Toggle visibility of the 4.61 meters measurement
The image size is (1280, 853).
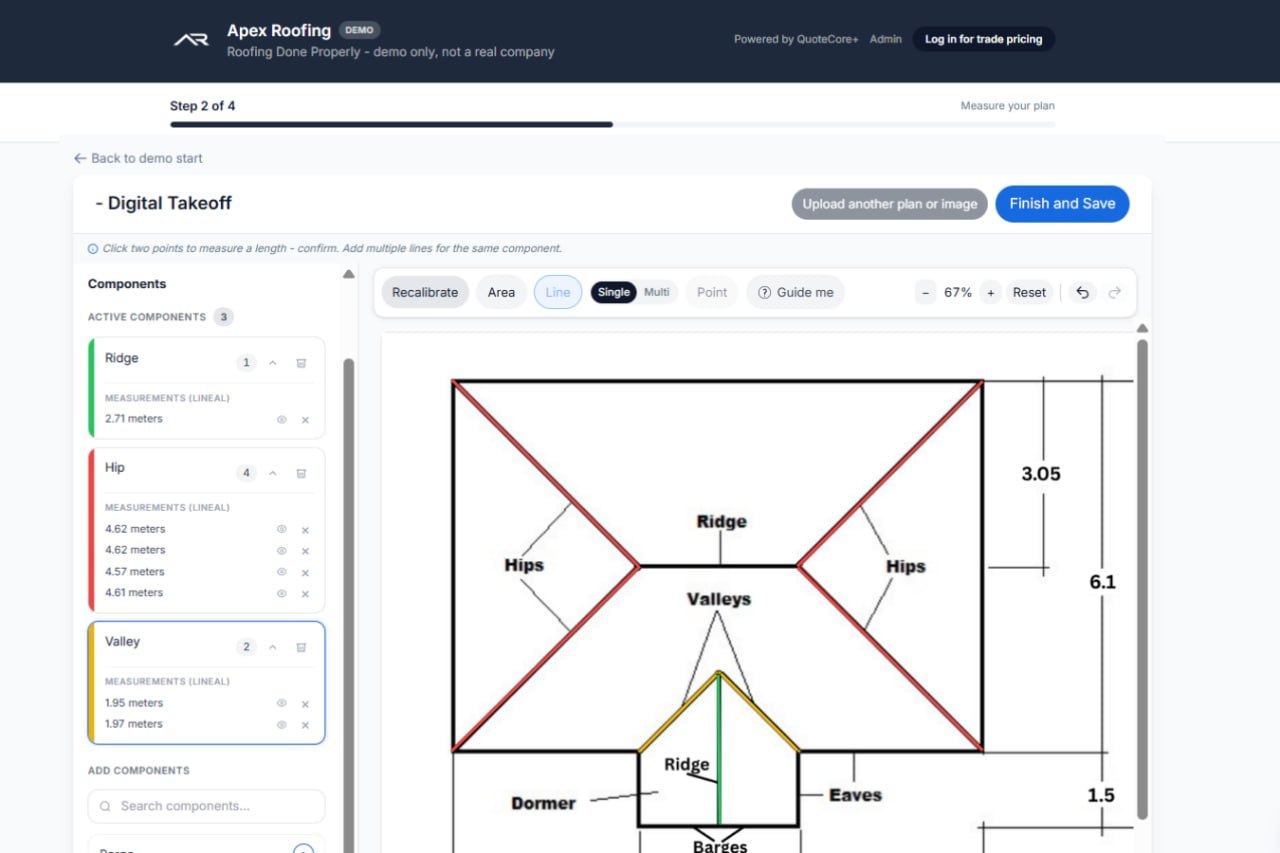(282, 594)
